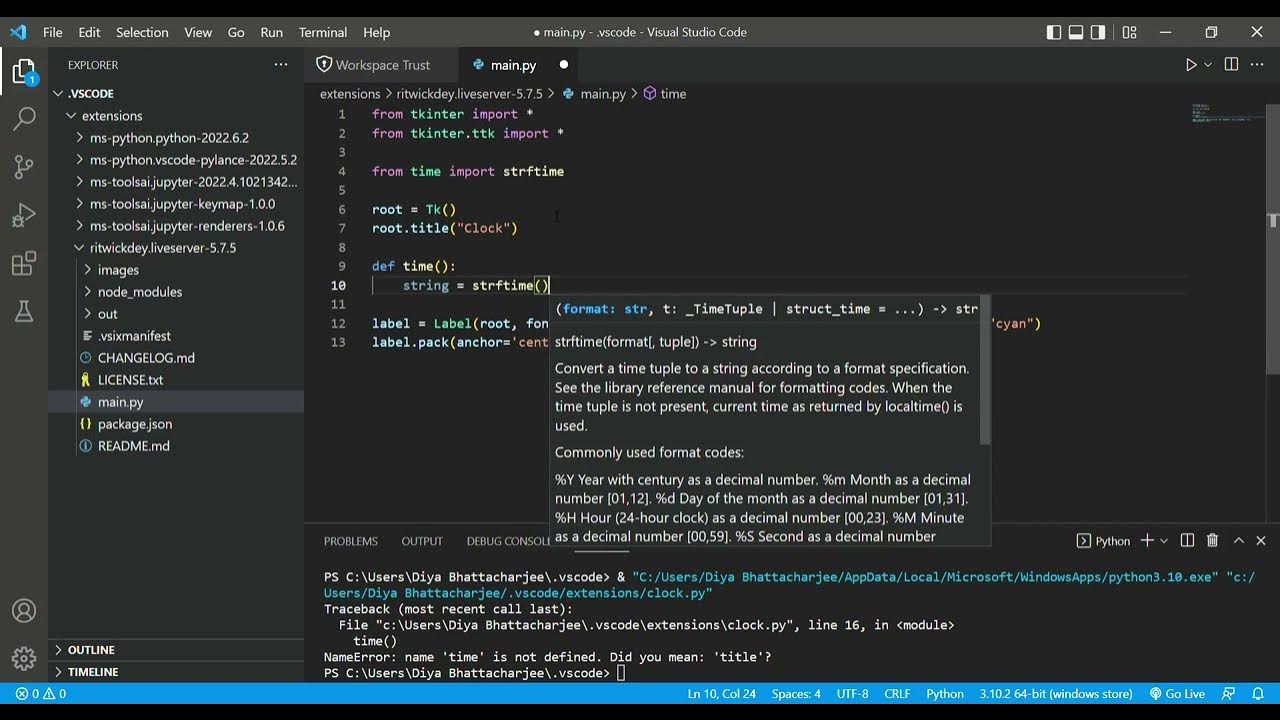
Task: Open the Run and Debug view
Action: coord(24,215)
